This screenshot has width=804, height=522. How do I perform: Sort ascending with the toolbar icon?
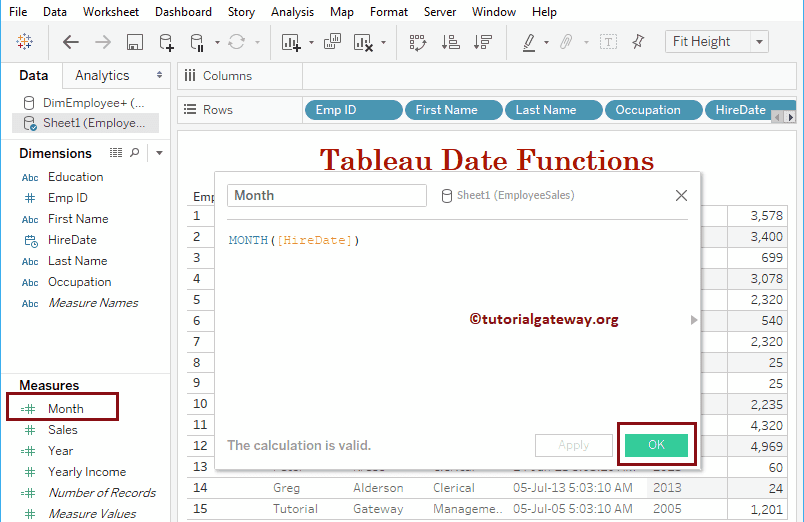pyautogui.click(x=450, y=42)
